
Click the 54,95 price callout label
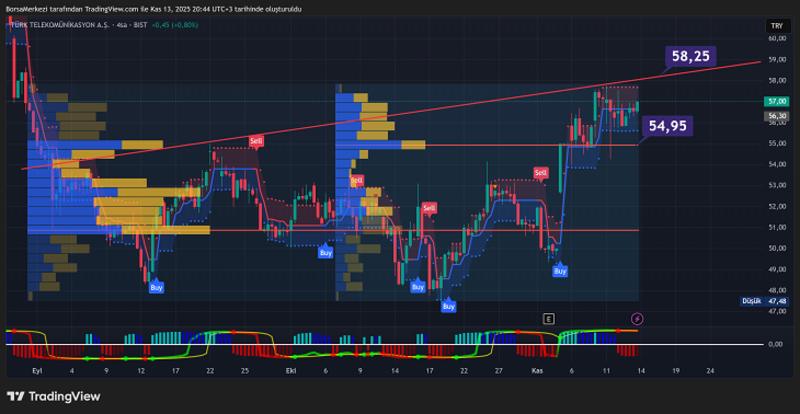click(x=667, y=126)
